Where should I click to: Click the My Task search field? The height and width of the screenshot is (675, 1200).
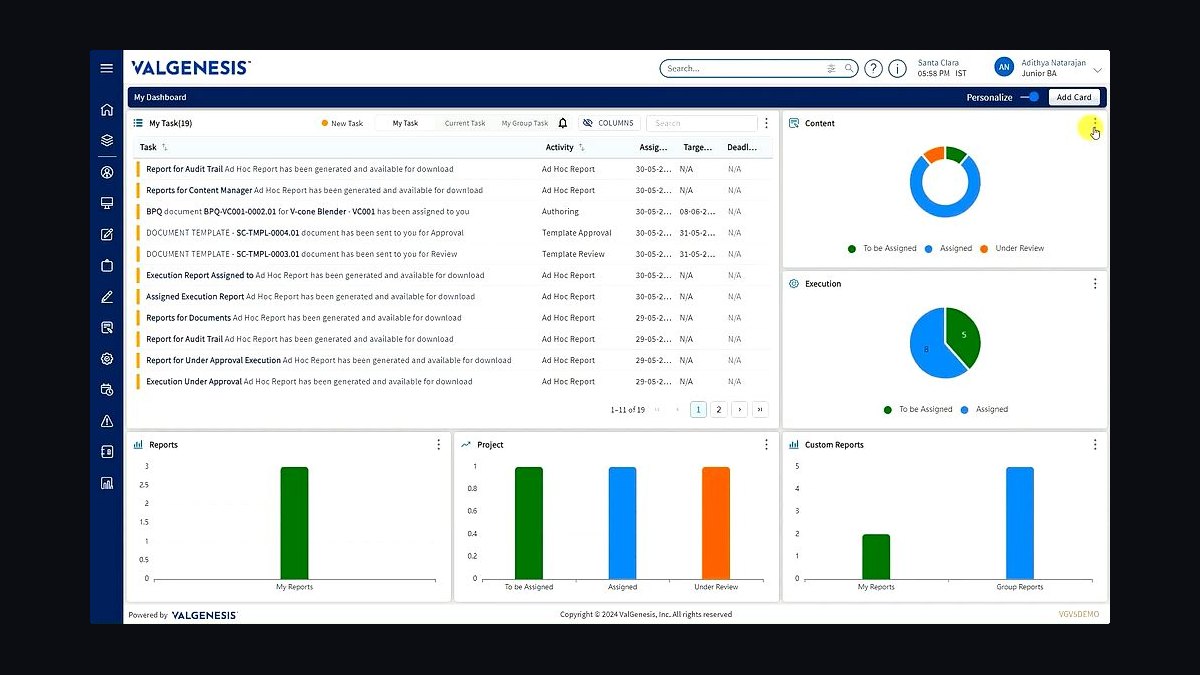701,123
